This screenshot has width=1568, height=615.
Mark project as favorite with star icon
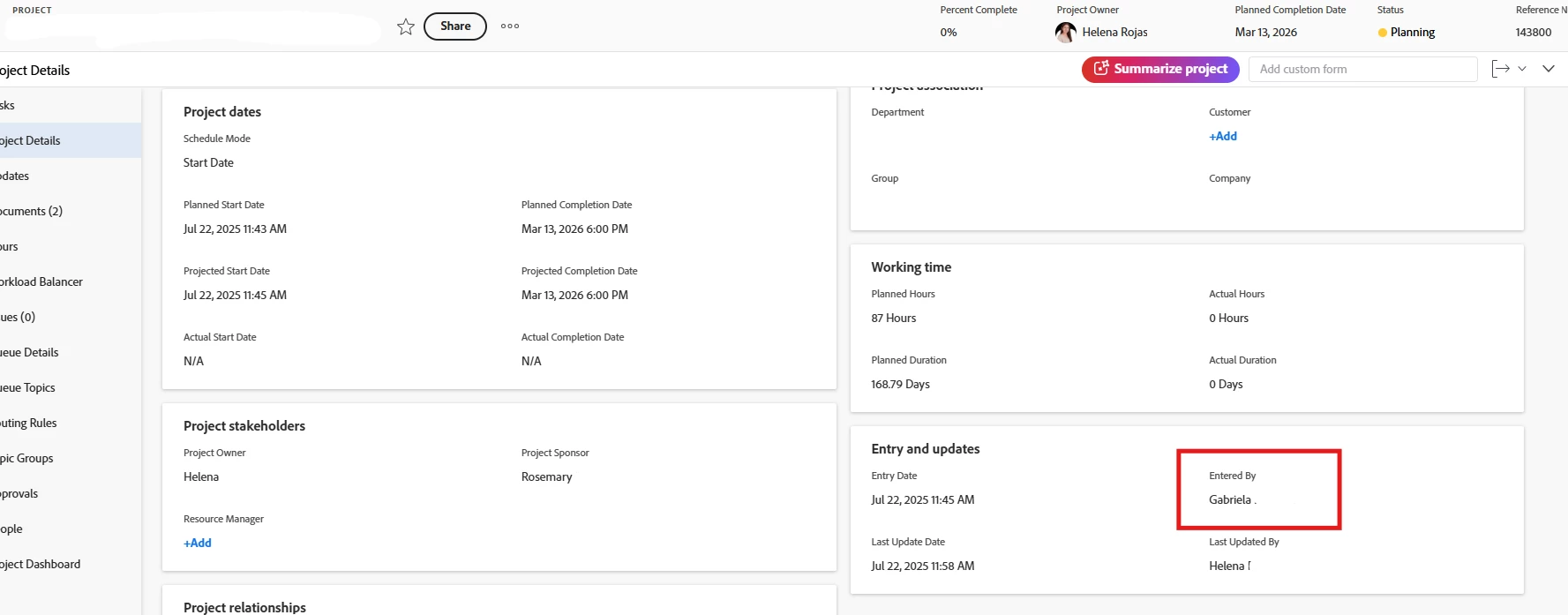pyautogui.click(x=406, y=26)
